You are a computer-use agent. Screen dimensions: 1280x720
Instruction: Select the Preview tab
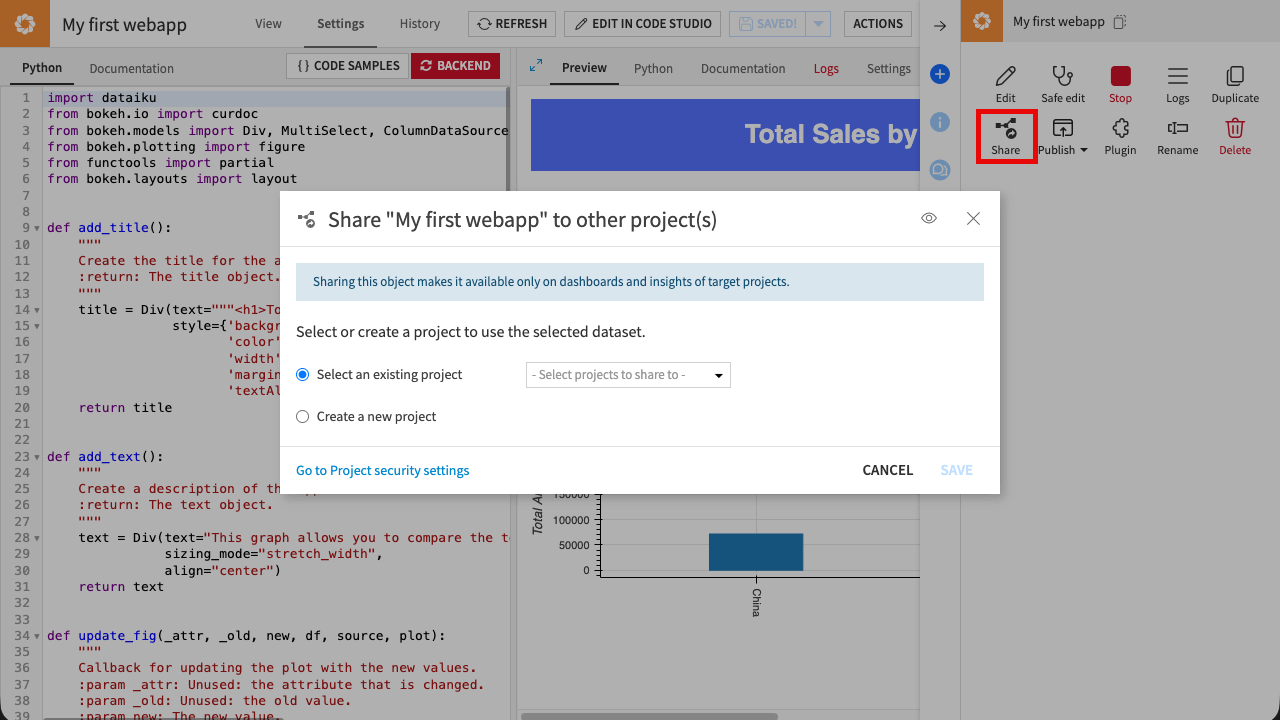pos(584,68)
